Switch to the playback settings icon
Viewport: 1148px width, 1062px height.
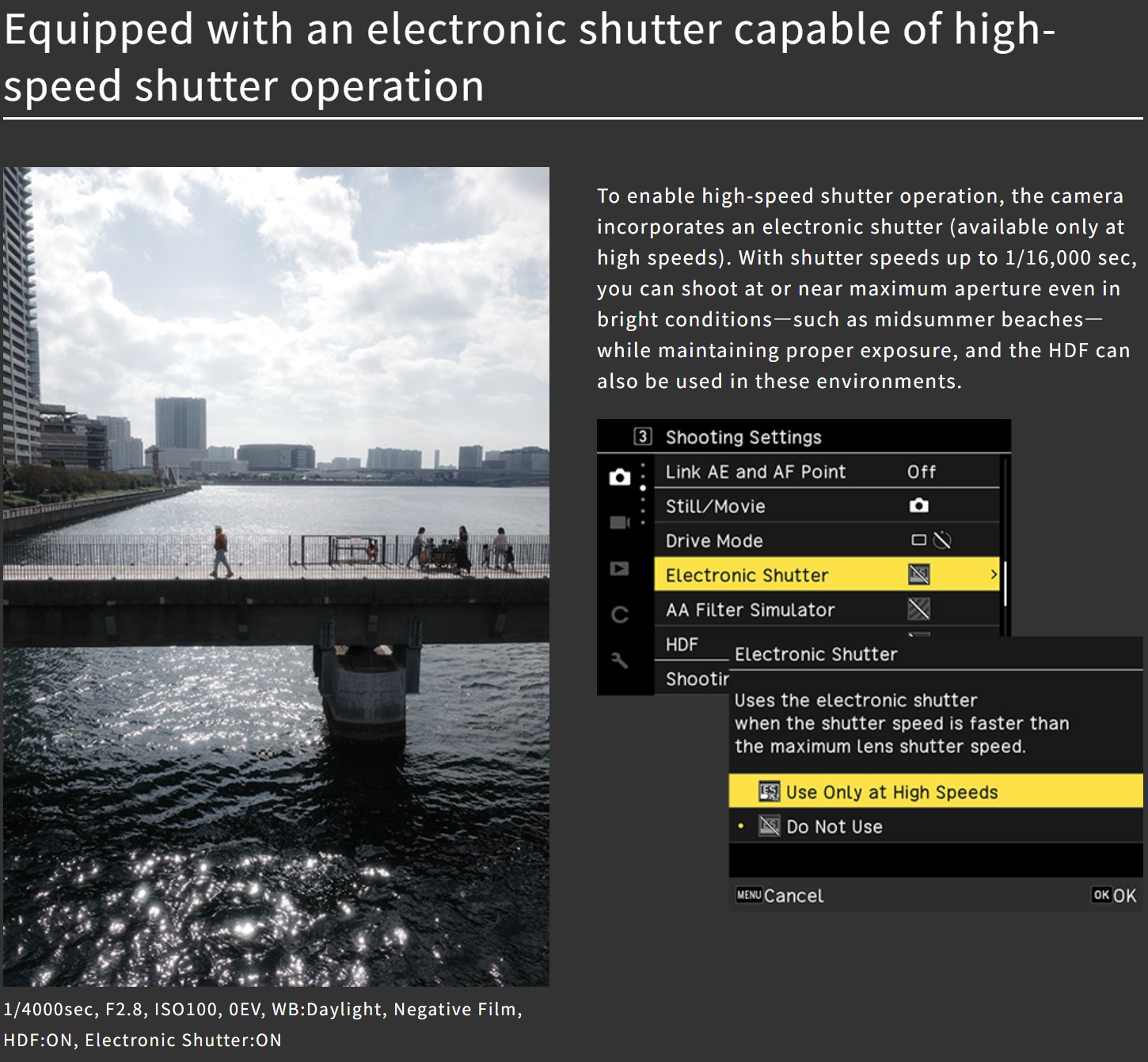tap(620, 569)
